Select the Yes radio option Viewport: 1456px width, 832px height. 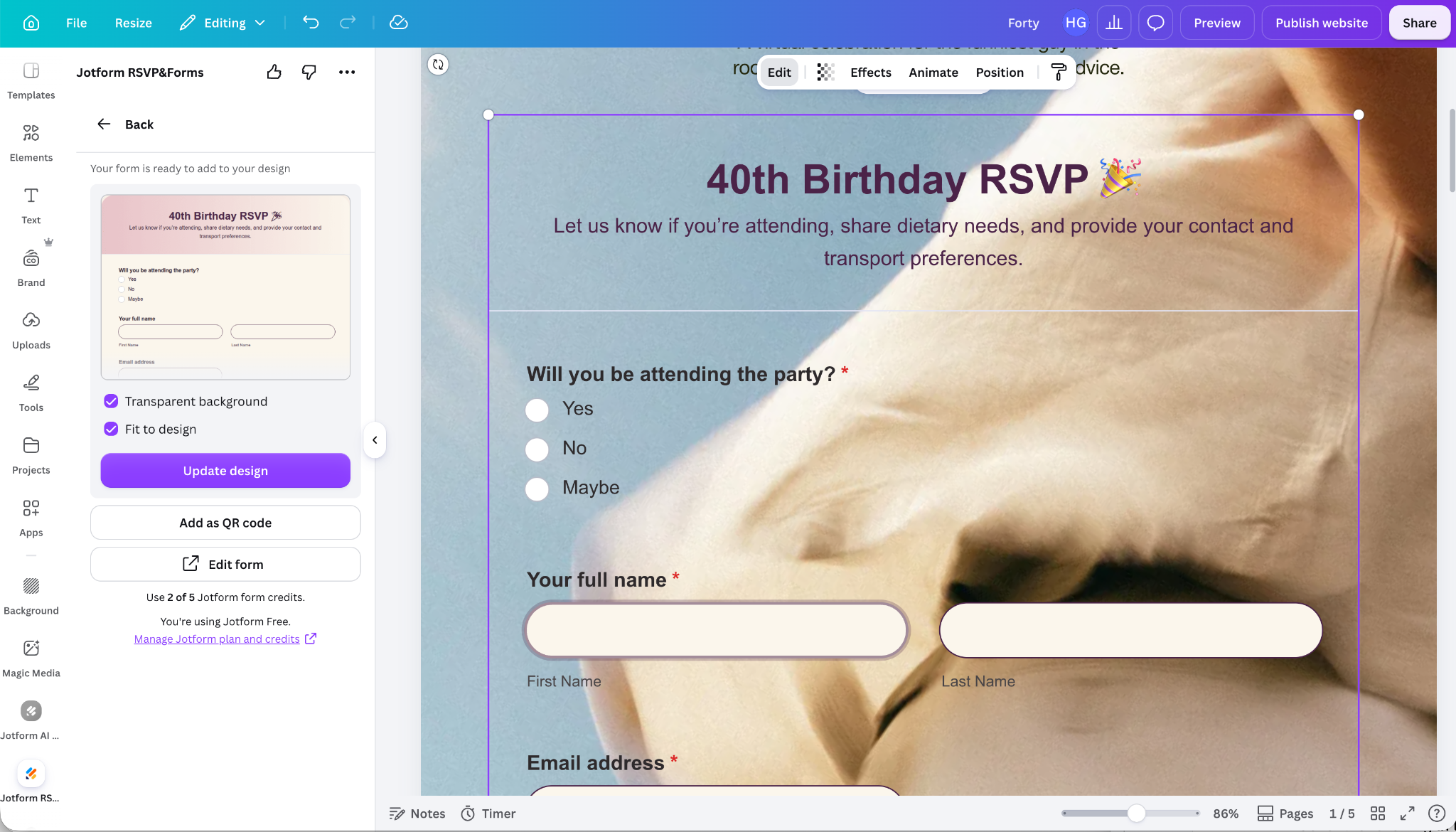[x=537, y=410]
